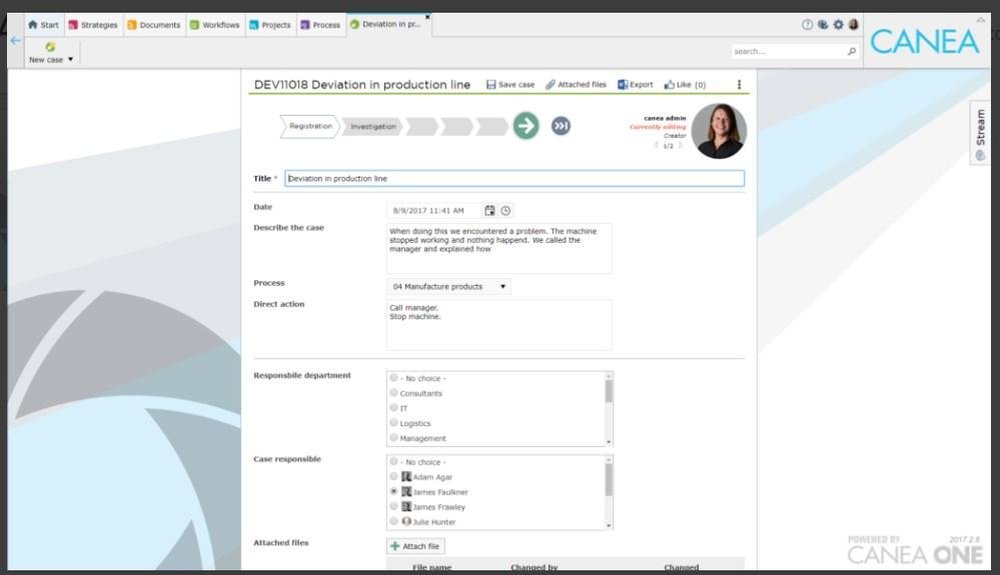Viewport: 1000px width, 575px height.
Task: Expand the New case dropdown arrow
Action: pyautogui.click(x=70, y=59)
